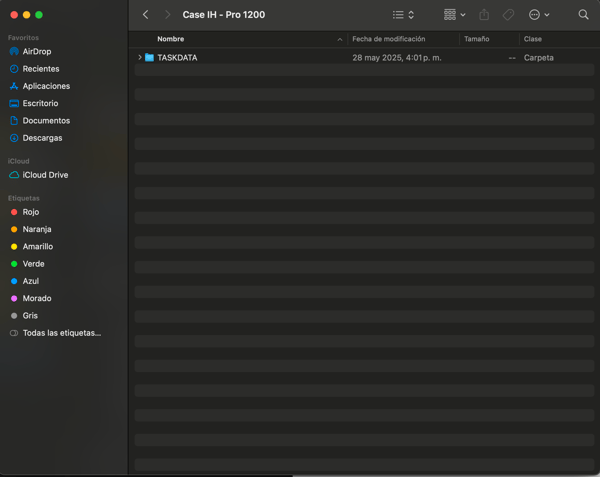Open the list view switcher control
The height and width of the screenshot is (477, 600).
point(403,15)
